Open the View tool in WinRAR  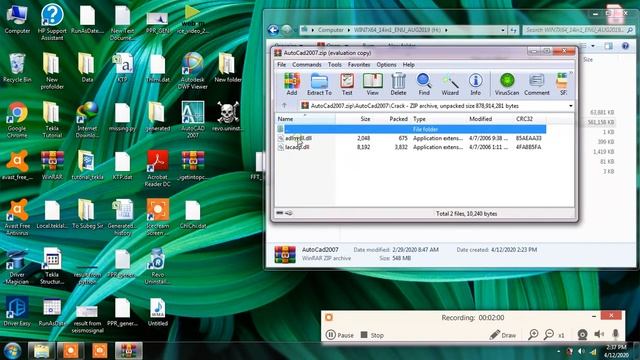tap(372, 84)
